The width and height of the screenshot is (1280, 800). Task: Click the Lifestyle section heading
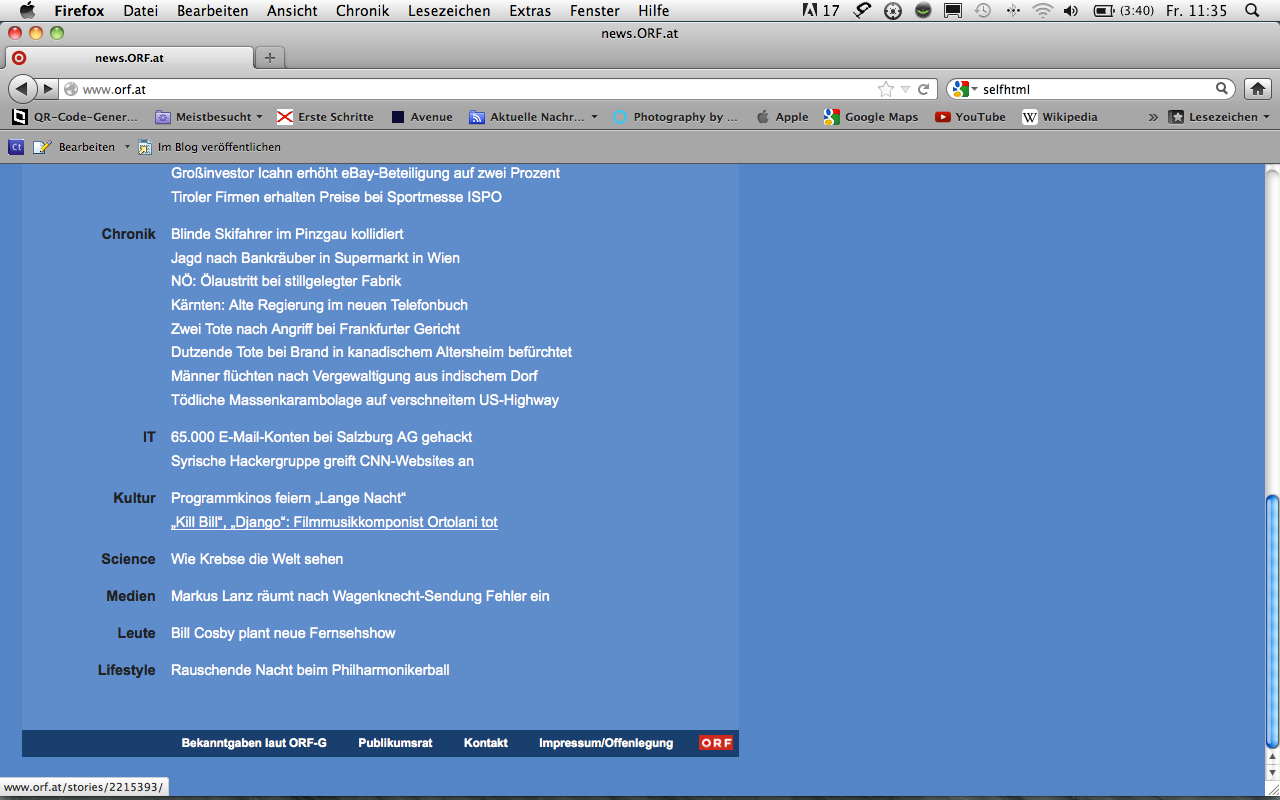point(127,670)
